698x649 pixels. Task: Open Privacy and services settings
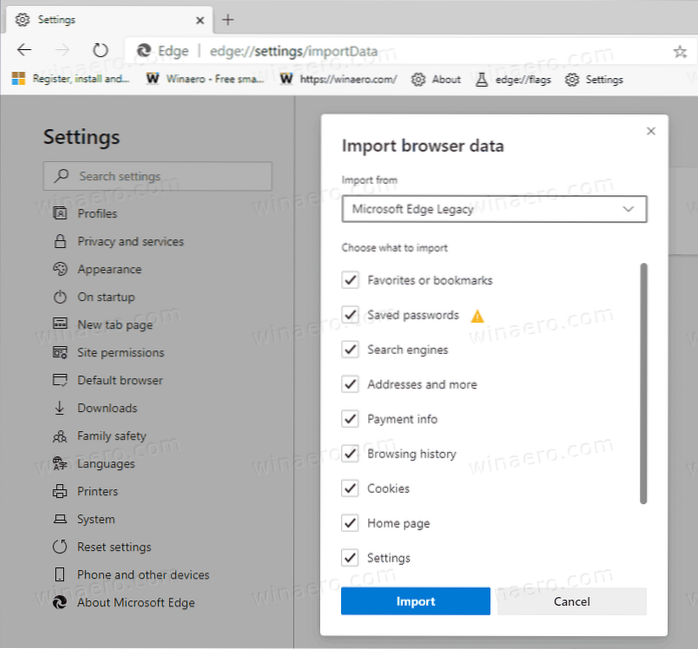(130, 241)
